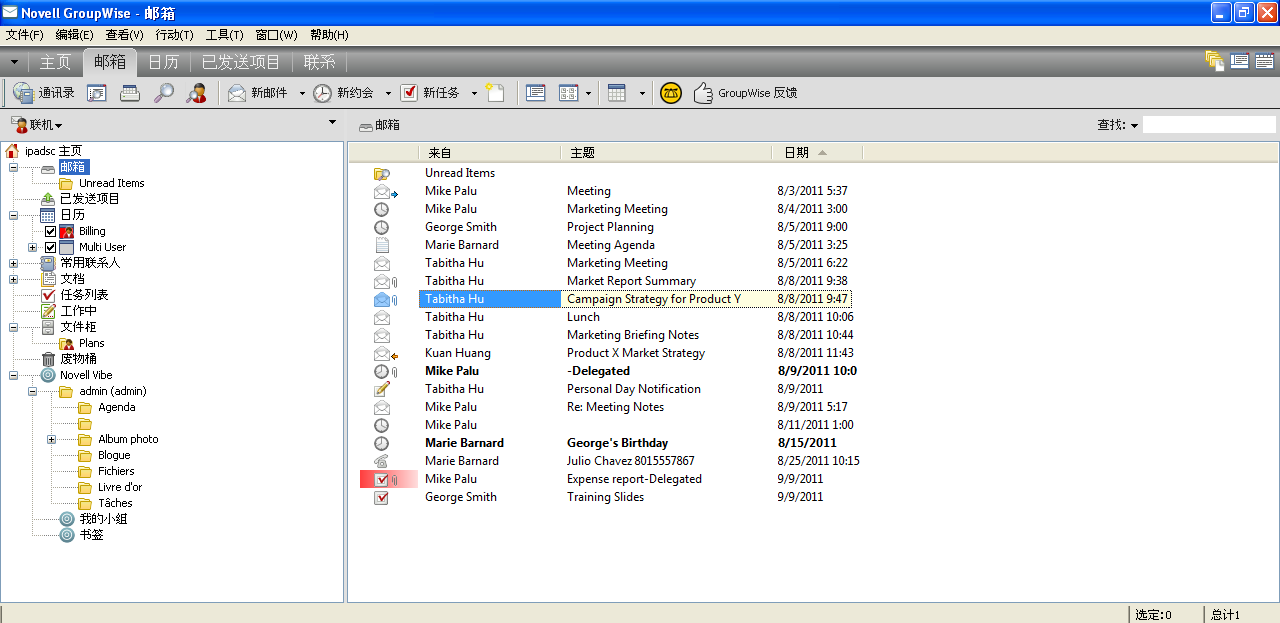Toggle the Billing calendar checkbox
This screenshot has height=623, width=1280.
click(50, 231)
